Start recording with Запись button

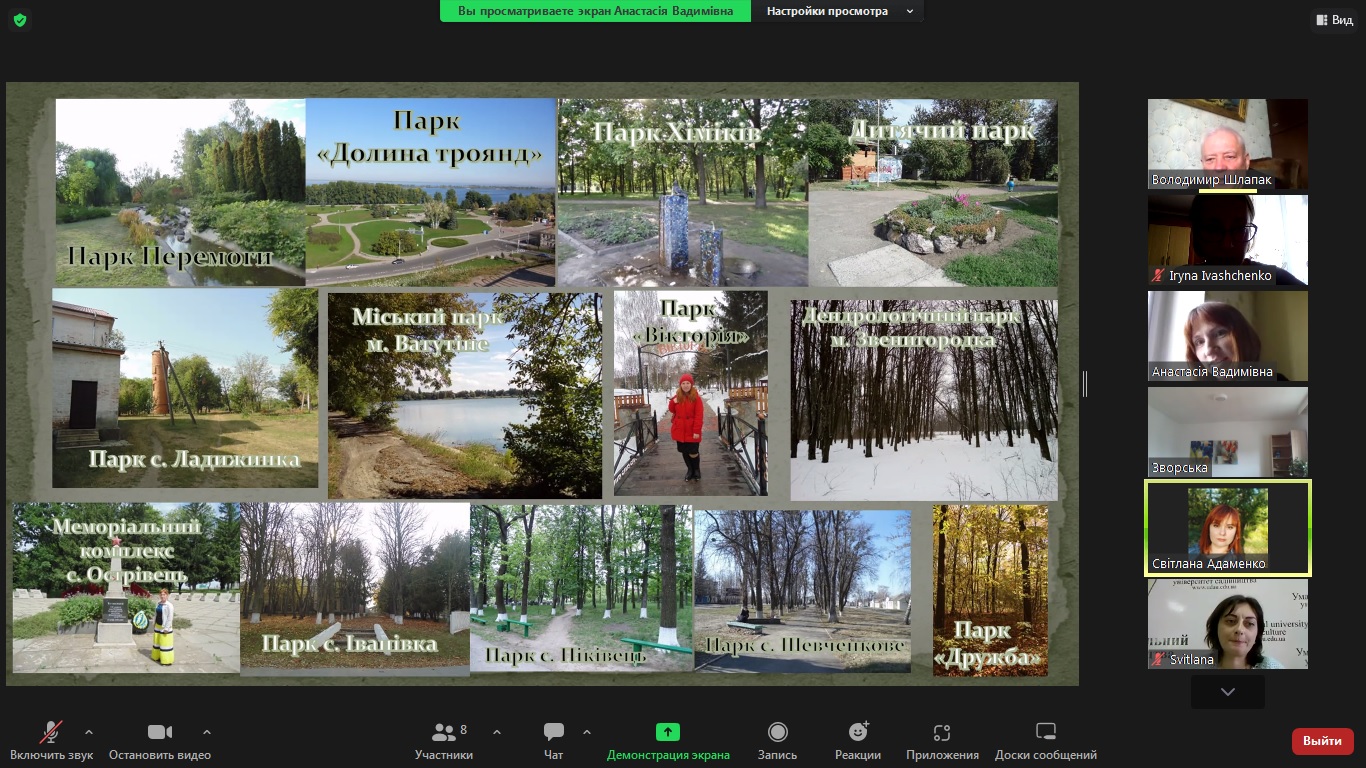pos(777,741)
